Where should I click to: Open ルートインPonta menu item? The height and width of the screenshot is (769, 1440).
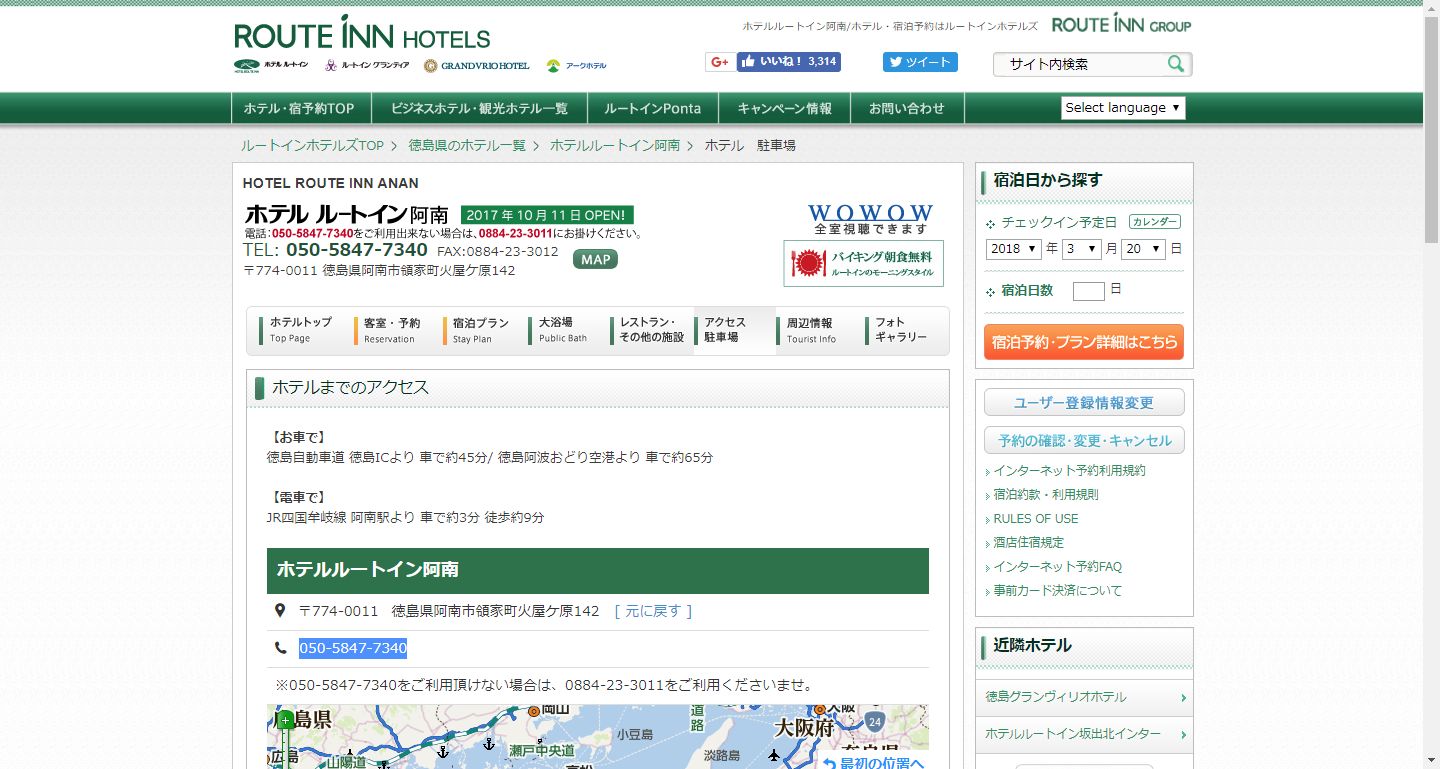[653, 108]
